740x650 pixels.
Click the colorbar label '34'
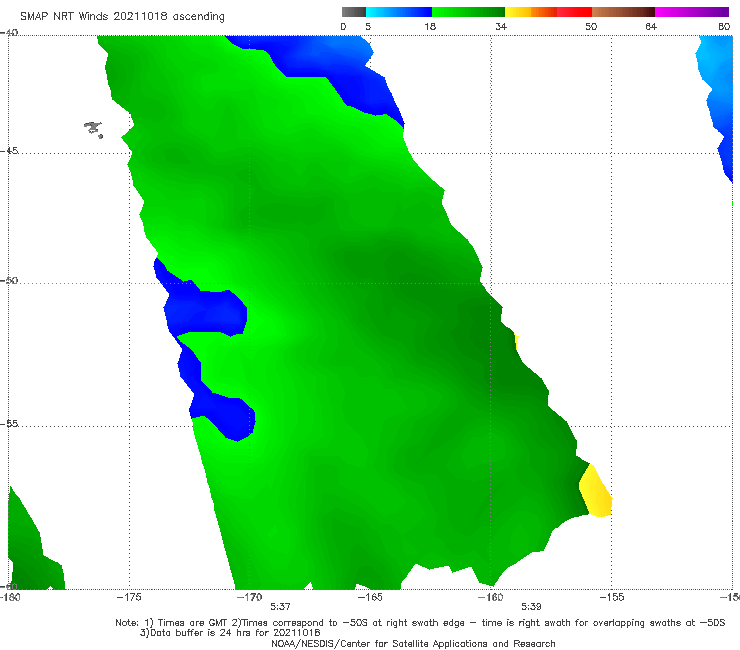click(x=501, y=27)
